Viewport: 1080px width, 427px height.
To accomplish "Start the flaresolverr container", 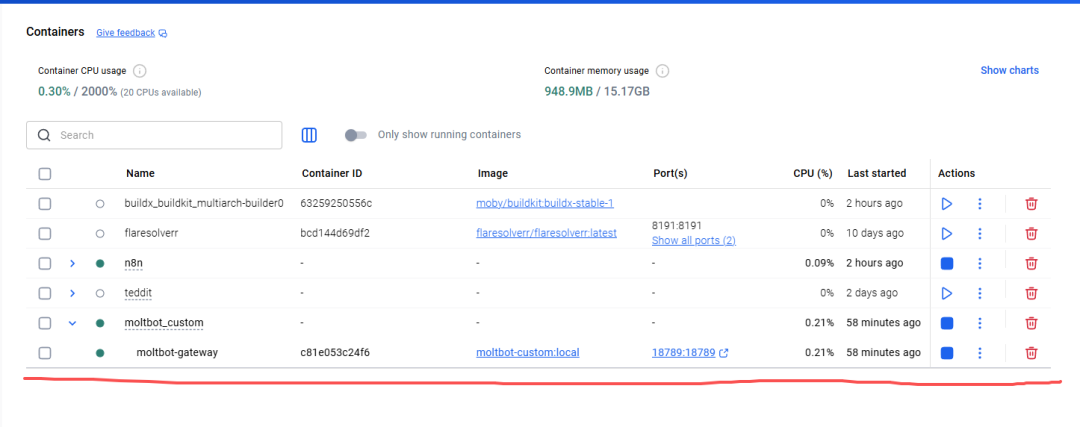I will pos(947,234).
